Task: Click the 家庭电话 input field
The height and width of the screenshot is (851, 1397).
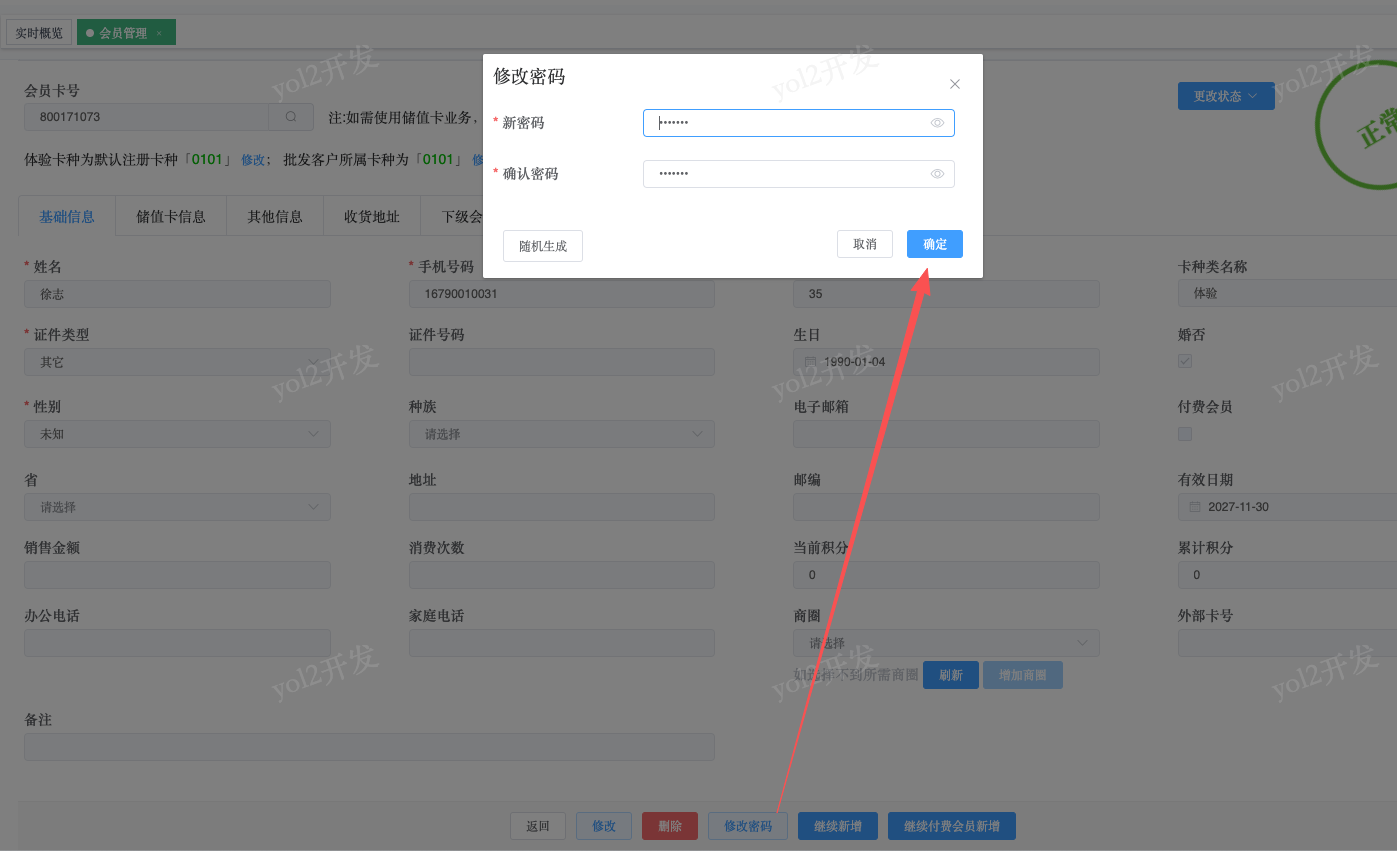Action: [562, 643]
